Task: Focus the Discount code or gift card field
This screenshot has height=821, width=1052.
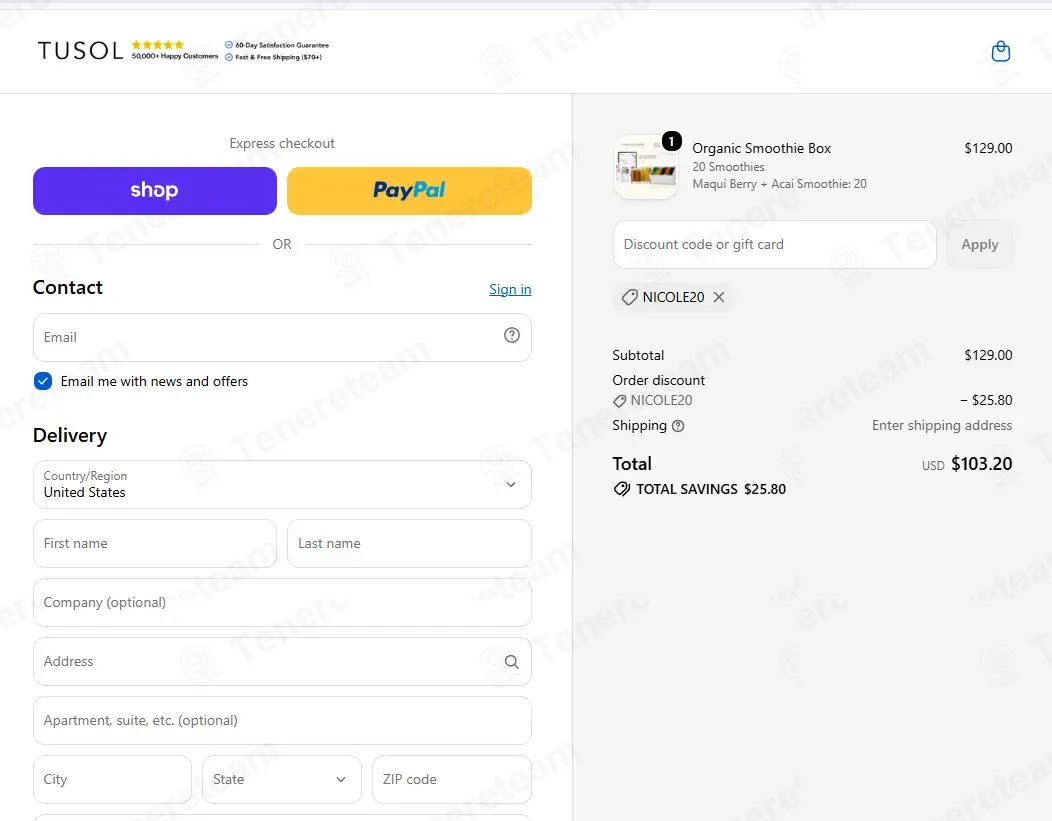Action: 774,245
